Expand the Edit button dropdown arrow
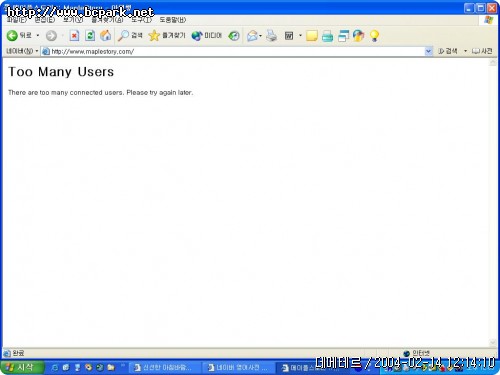Viewport: 500px width, 375px height. [300, 36]
